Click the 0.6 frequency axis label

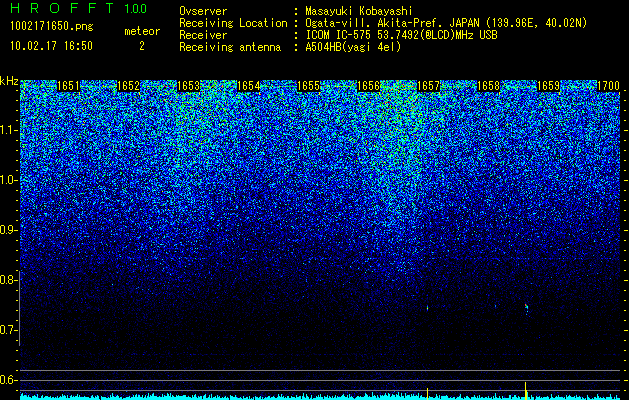(9, 380)
